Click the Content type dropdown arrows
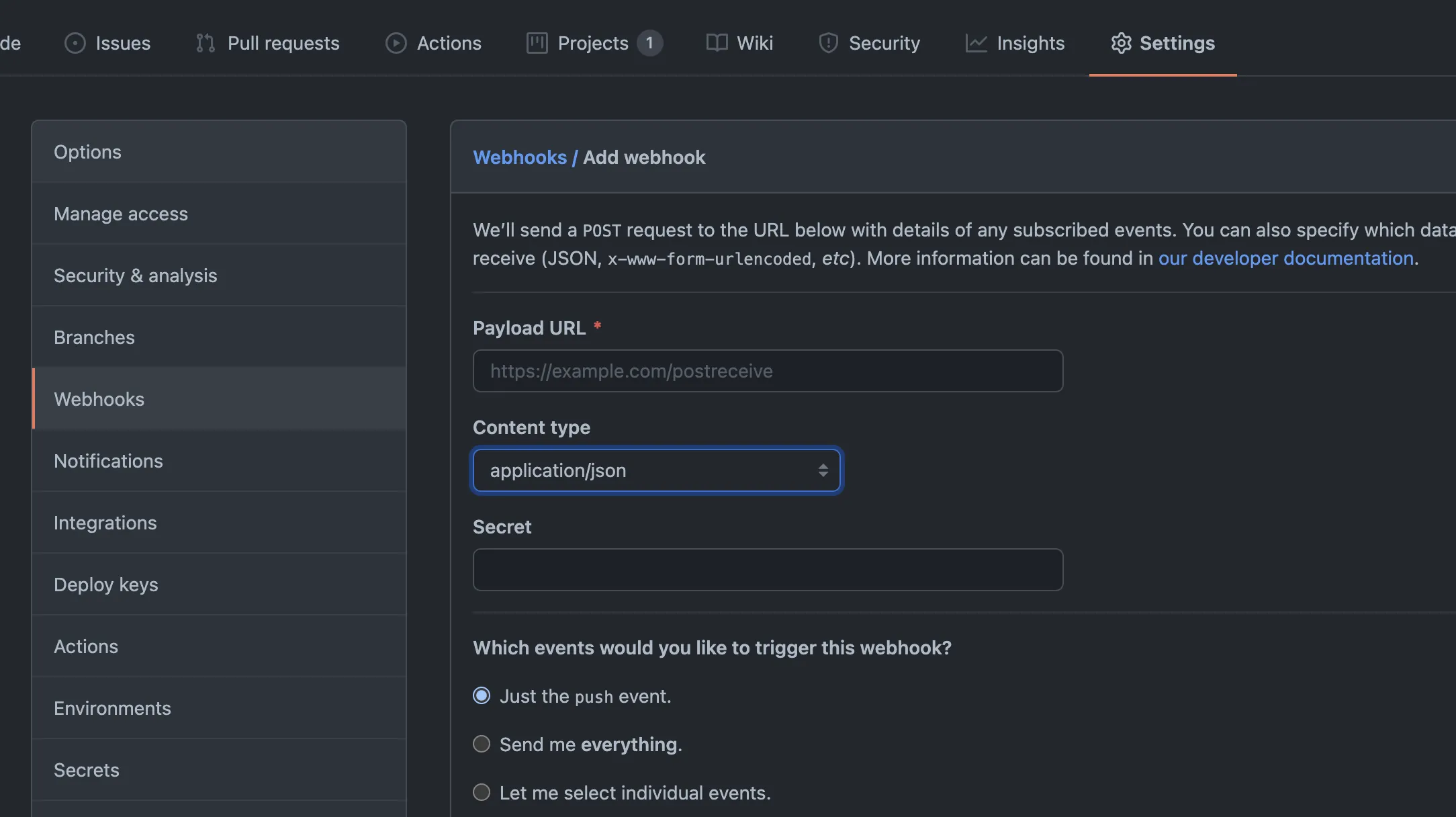The height and width of the screenshot is (817, 1456). (823, 470)
